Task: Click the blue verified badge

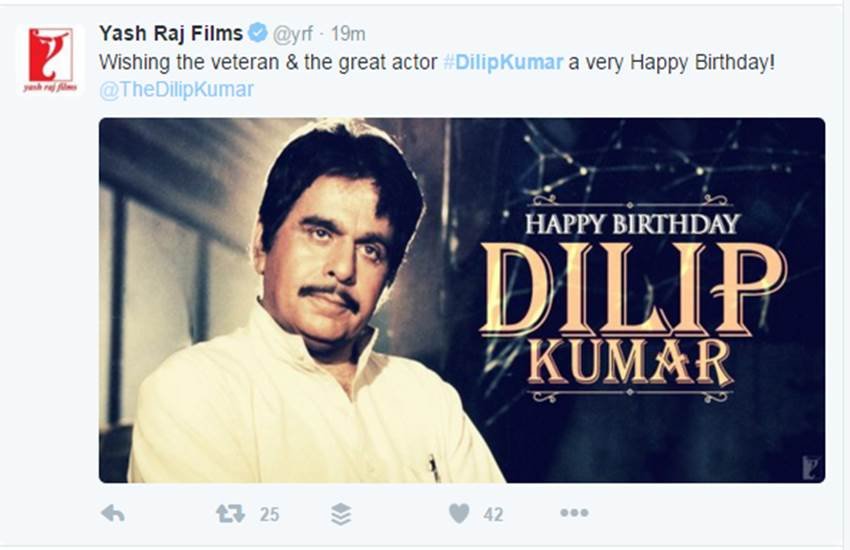Action: 257,33
